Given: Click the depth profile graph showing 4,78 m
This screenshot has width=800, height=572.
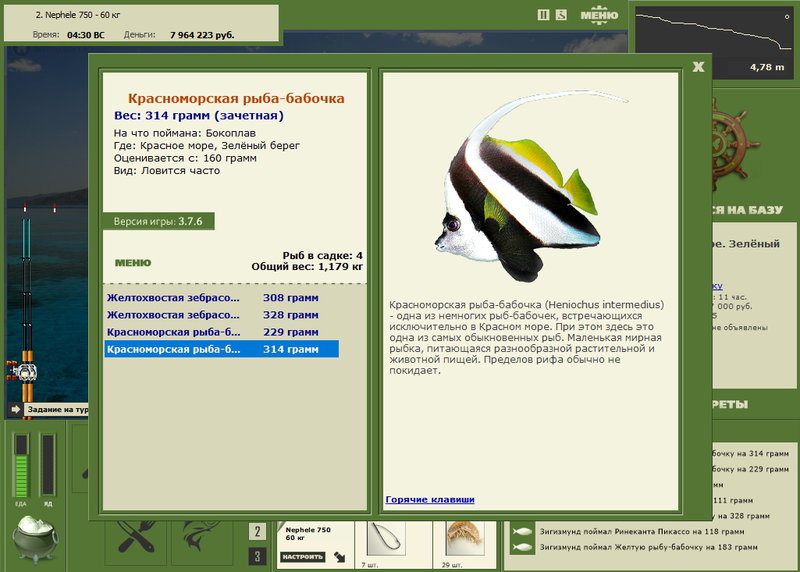Looking at the screenshot, I should point(713,42).
